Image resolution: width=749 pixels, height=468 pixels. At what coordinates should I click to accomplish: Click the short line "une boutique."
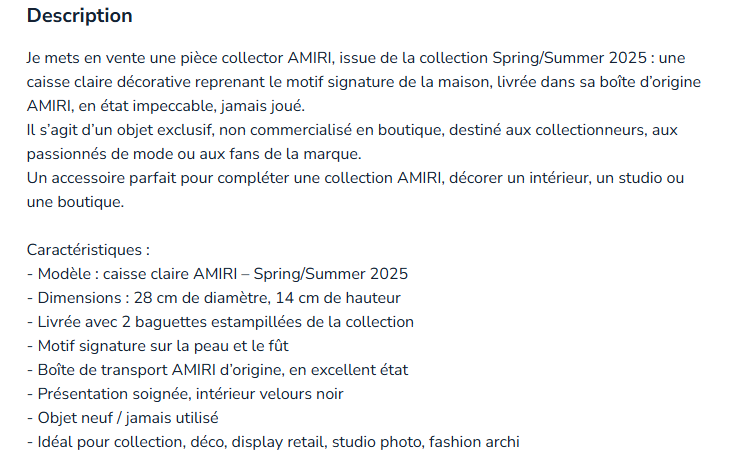pyautogui.click(x=76, y=202)
